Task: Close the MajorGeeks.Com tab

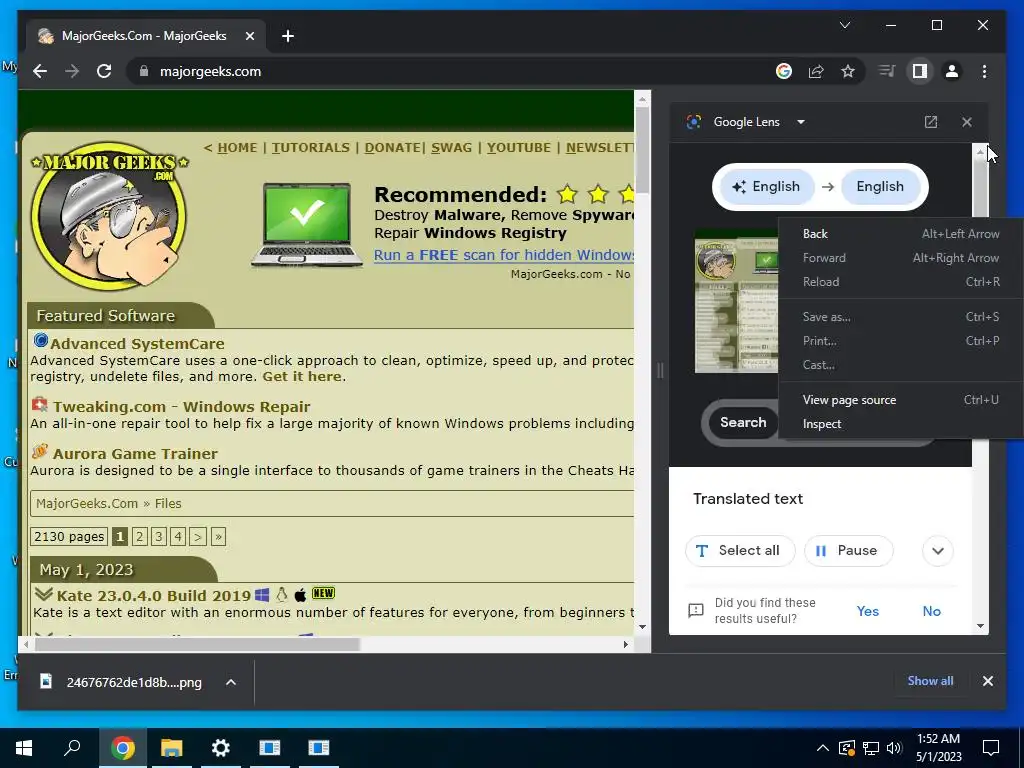Action: (x=249, y=36)
